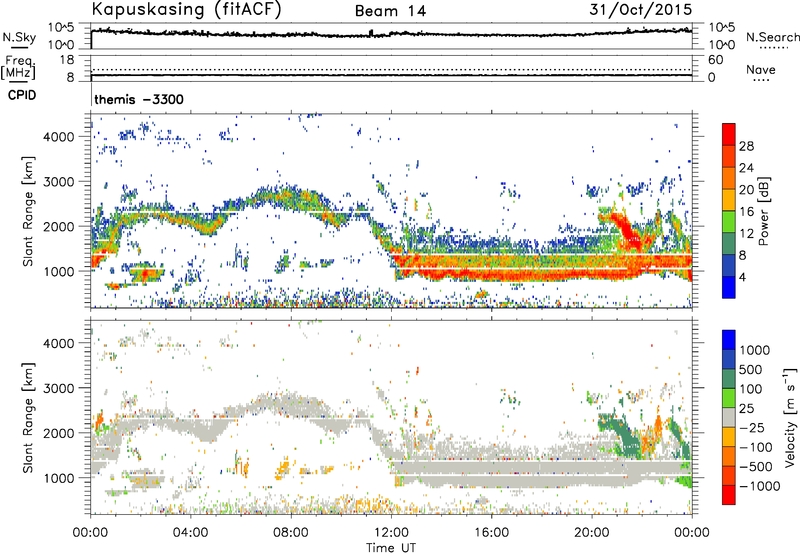Click the 3000 tick in velocity panel
Image resolution: width=800 pixels, height=554 pixels.
click(x=59, y=388)
